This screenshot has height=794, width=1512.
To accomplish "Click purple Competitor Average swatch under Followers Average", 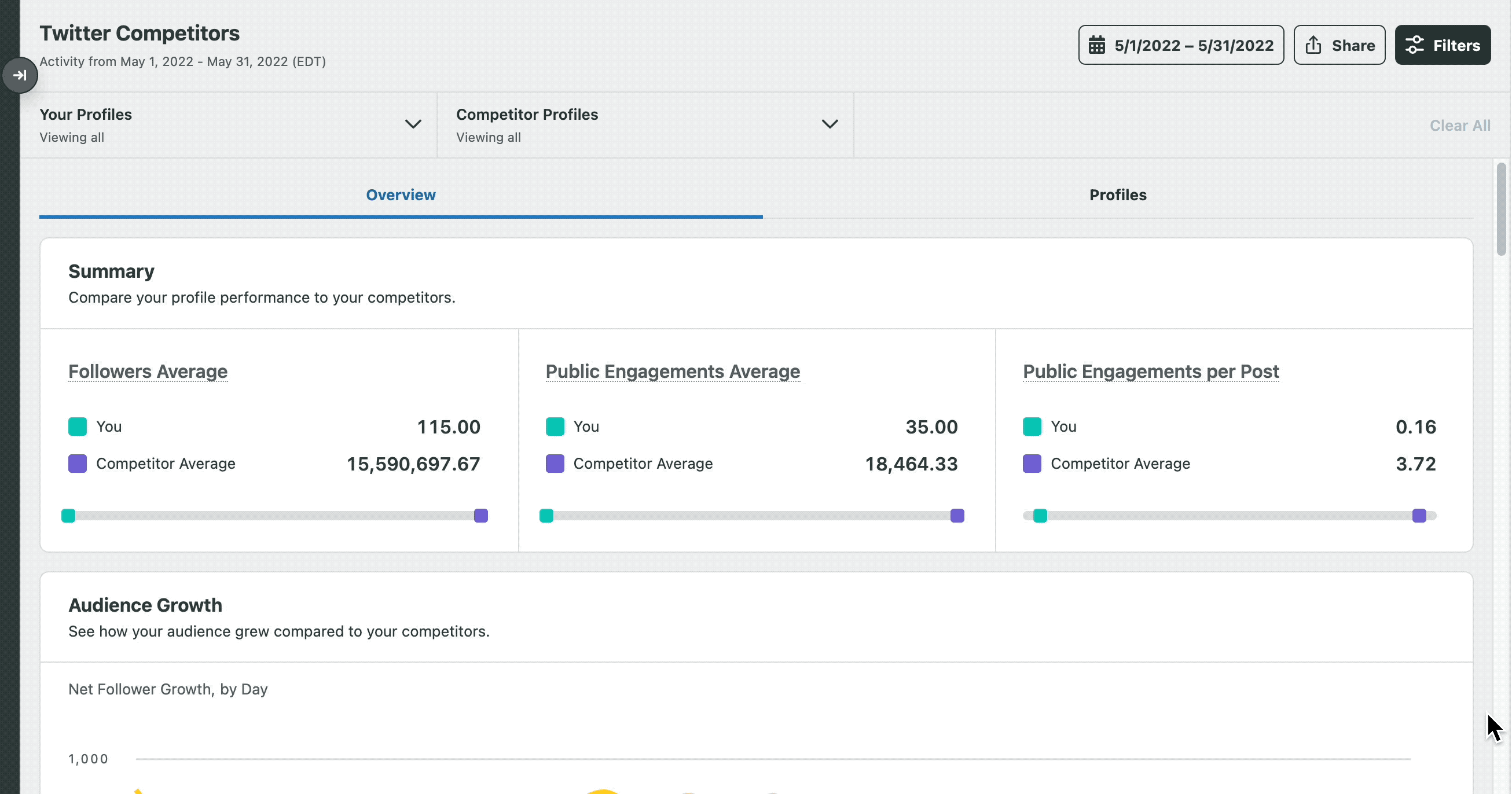I will coord(78,464).
